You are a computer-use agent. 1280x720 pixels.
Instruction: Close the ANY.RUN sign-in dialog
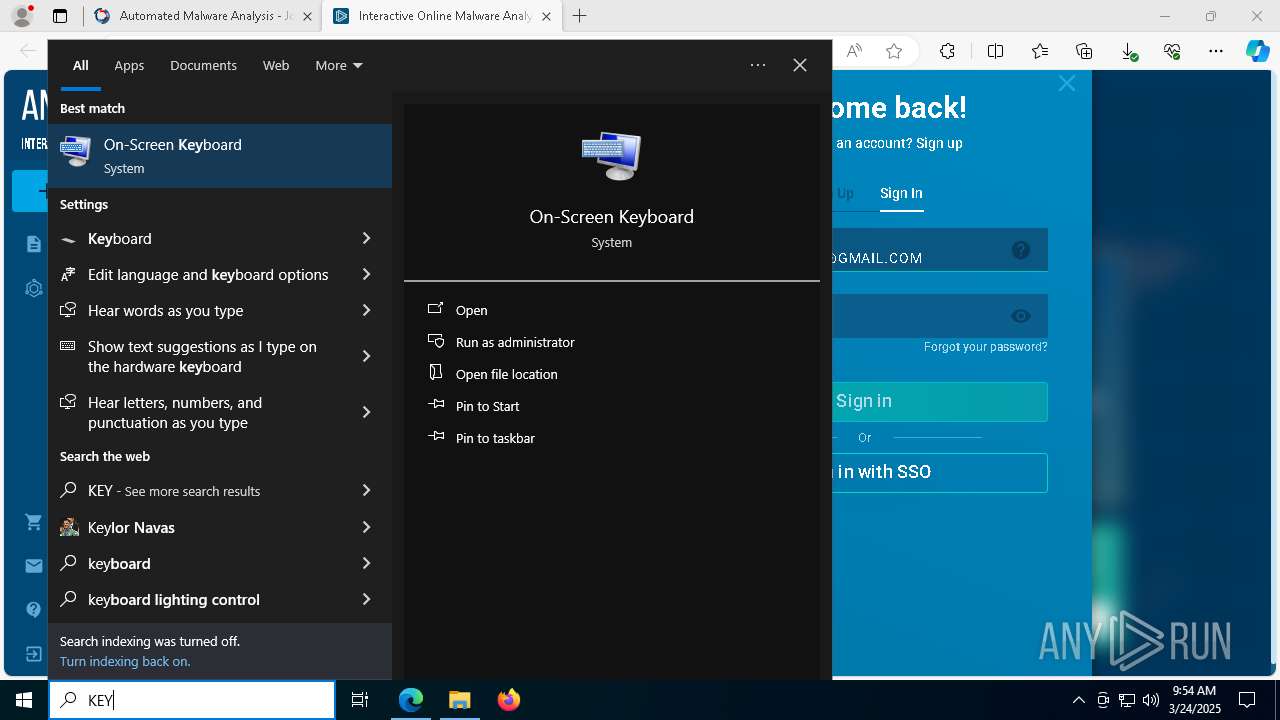pyautogui.click(x=1067, y=84)
